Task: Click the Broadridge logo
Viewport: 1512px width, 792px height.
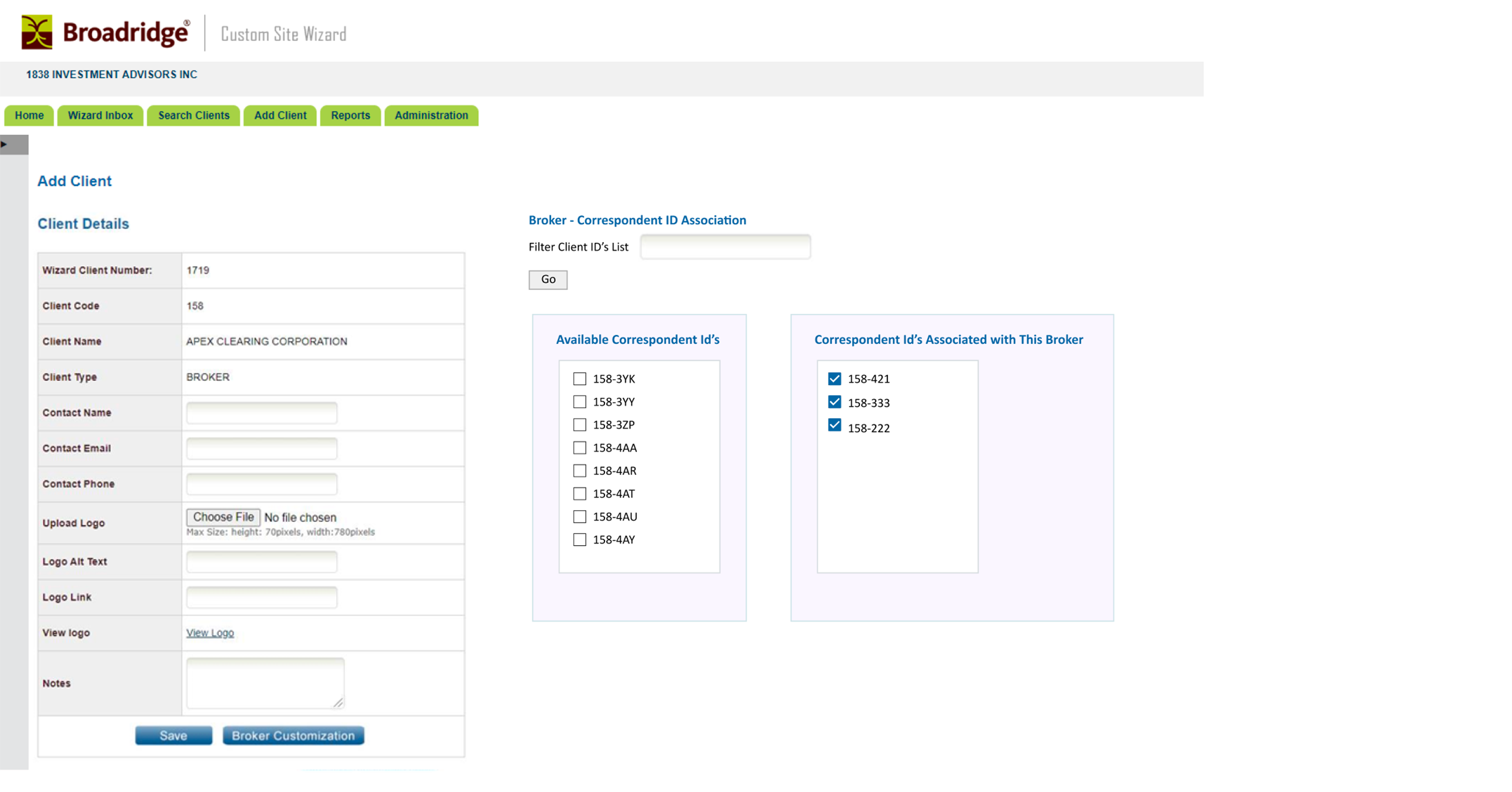Action: [106, 33]
